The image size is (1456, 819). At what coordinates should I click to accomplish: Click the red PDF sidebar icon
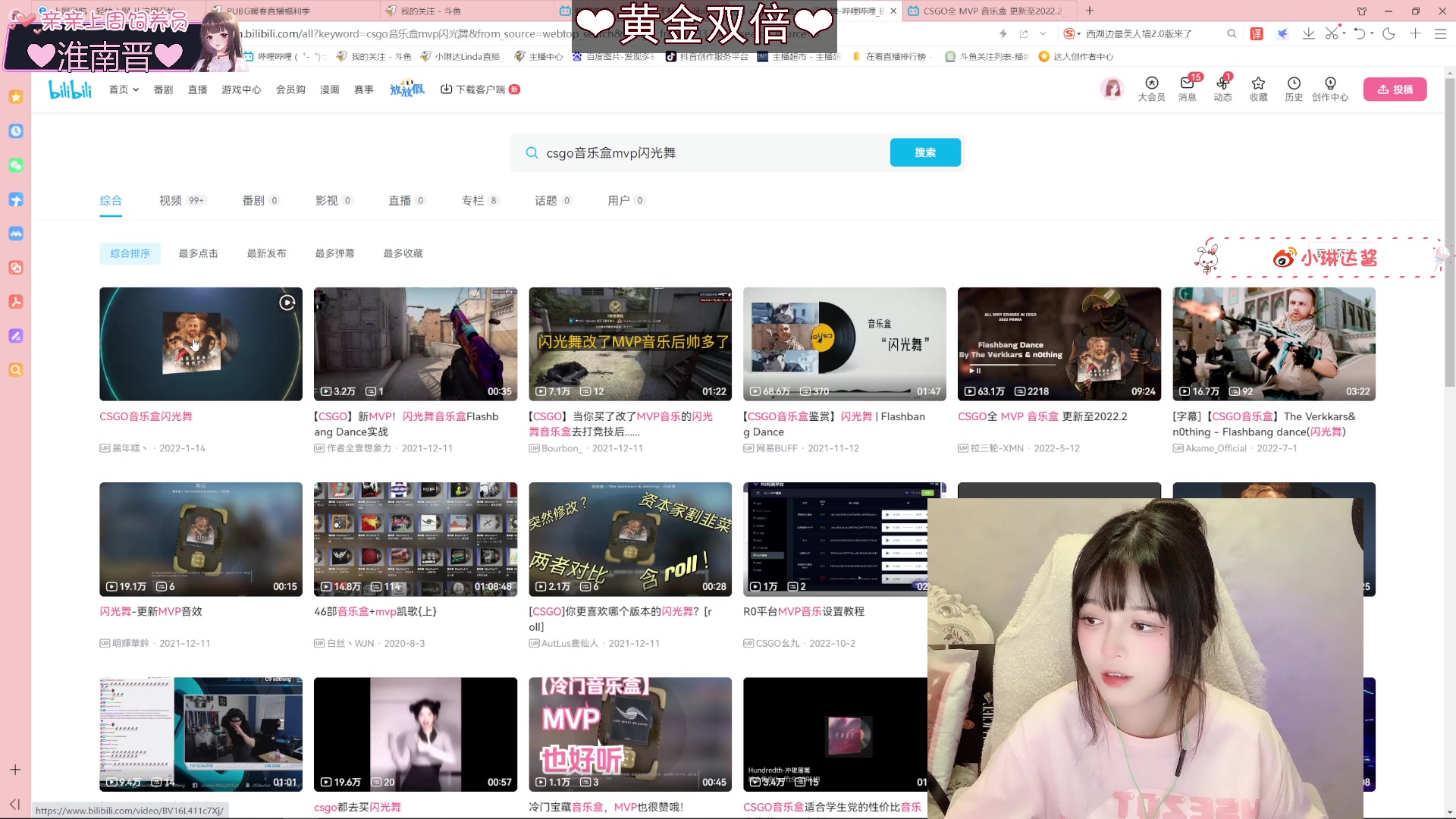[x=15, y=302]
